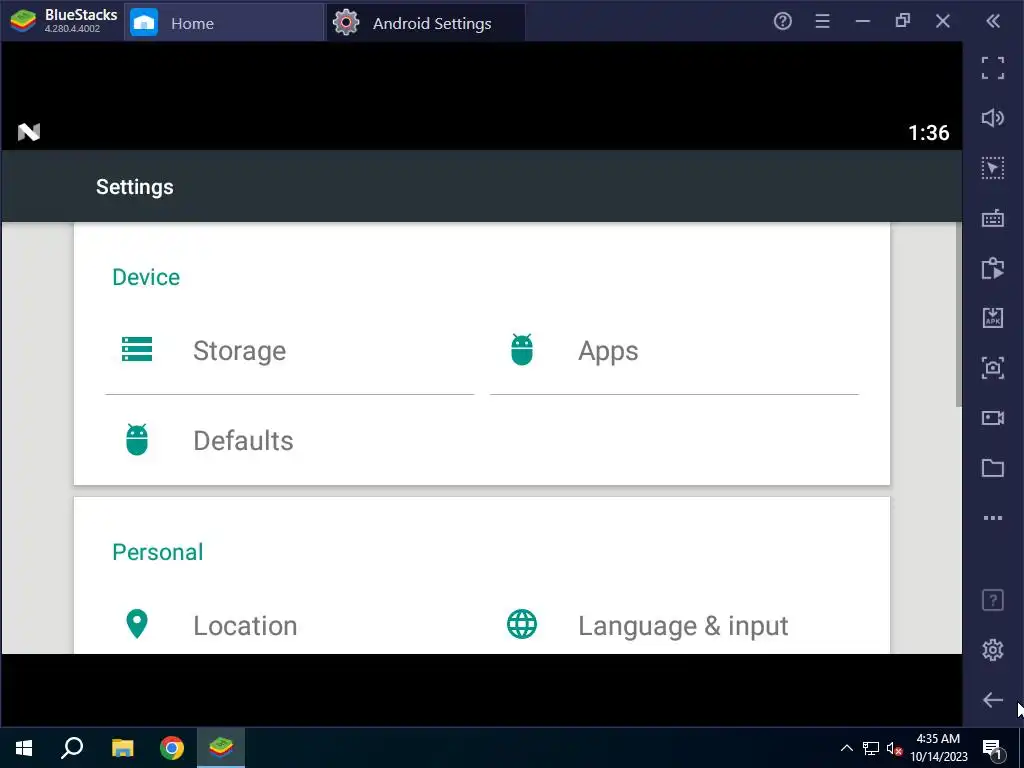Click the Android icon beside Defaults
The width and height of the screenshot is (1024, 768).
coord(137,440)
